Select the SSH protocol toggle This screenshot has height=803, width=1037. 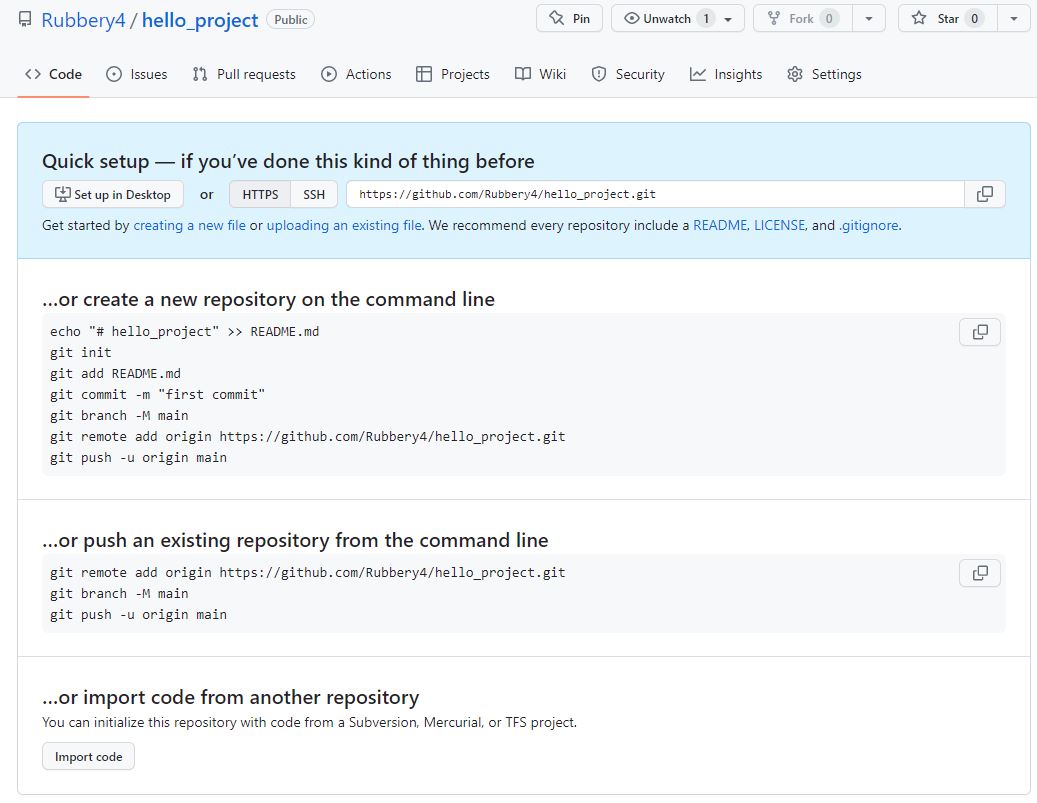tap(314, 194)
